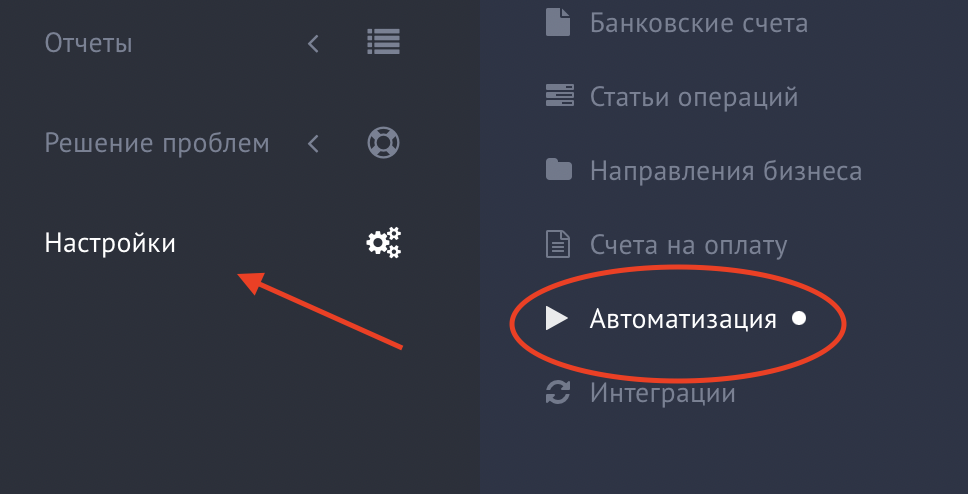The height and width of the screenshot is (494, 968).
Task: Click the play triangle icon beside Автоматизация
Action: pyautogui.click(x=557, y=319)
